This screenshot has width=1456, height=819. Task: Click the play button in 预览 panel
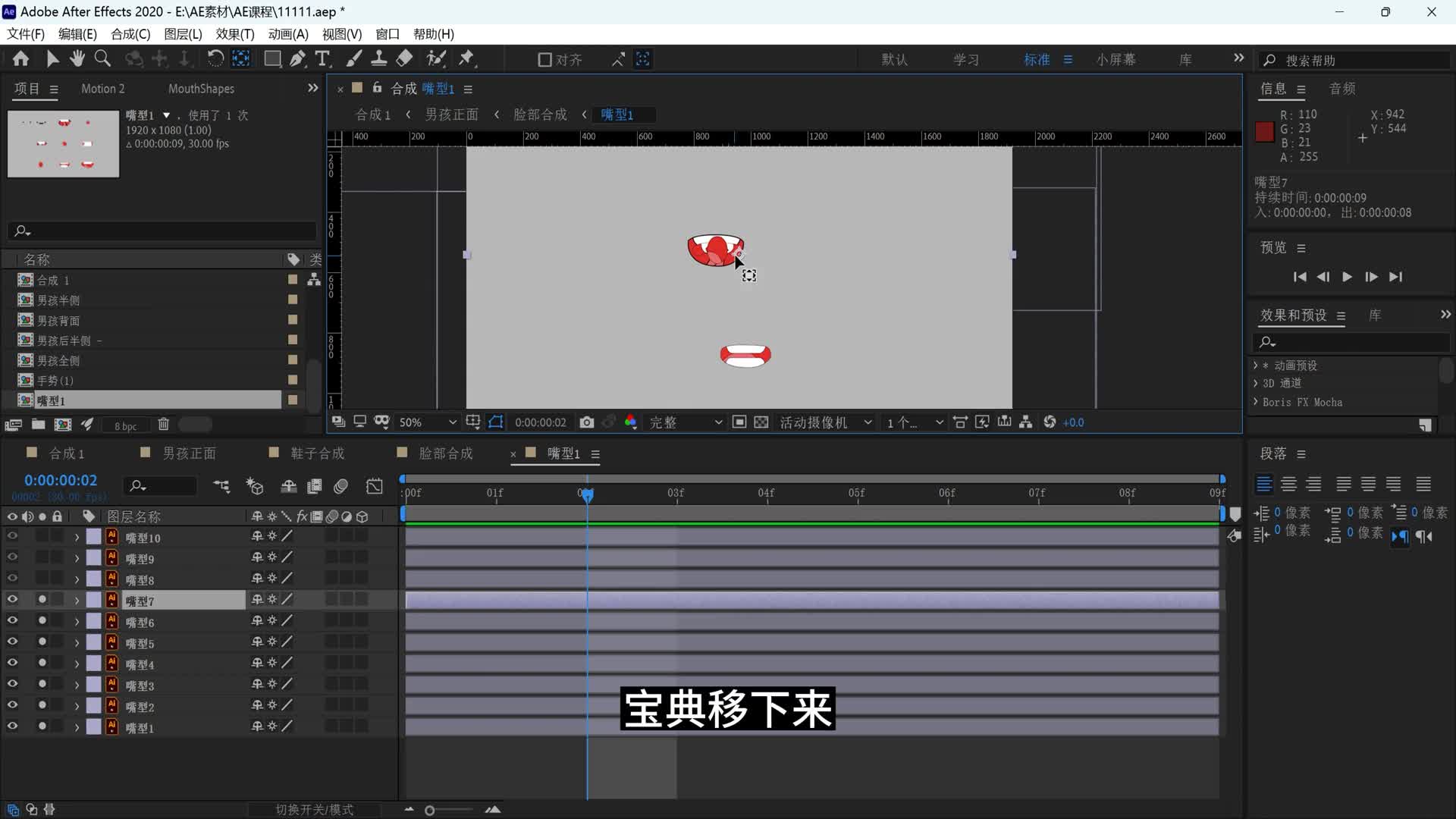pyautogui.click(x=1348, y=277)
